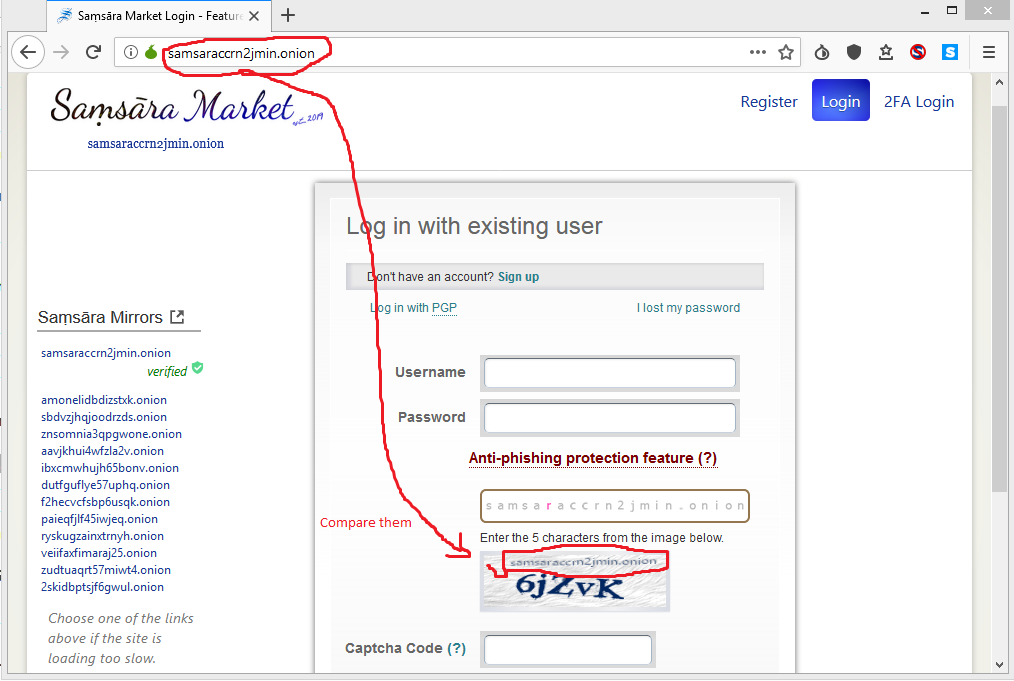Screen dimensions: 1014x681
Task: Open the 2FA Login page
Action: 919,102
